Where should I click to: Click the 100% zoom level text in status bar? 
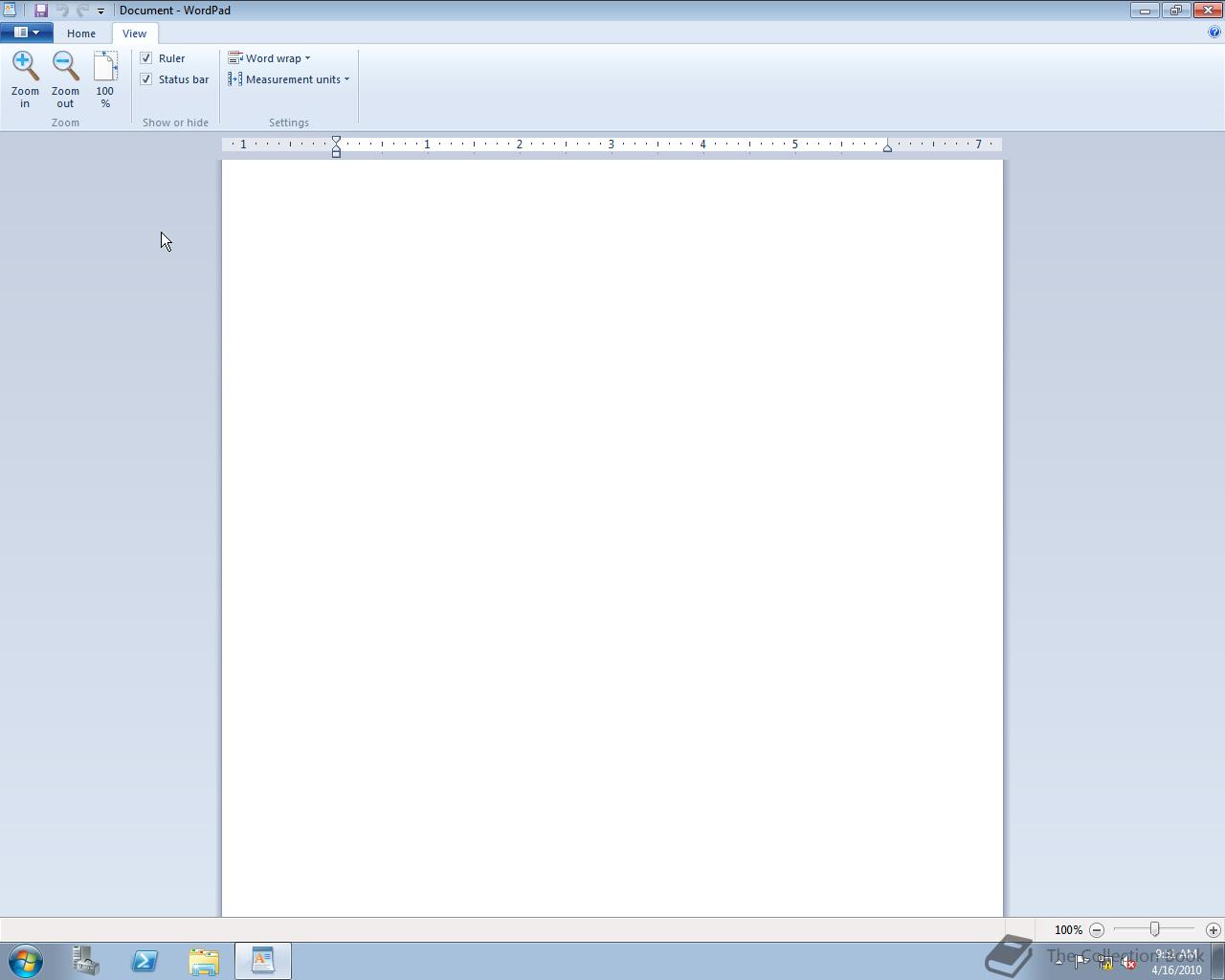(1068, 930)
